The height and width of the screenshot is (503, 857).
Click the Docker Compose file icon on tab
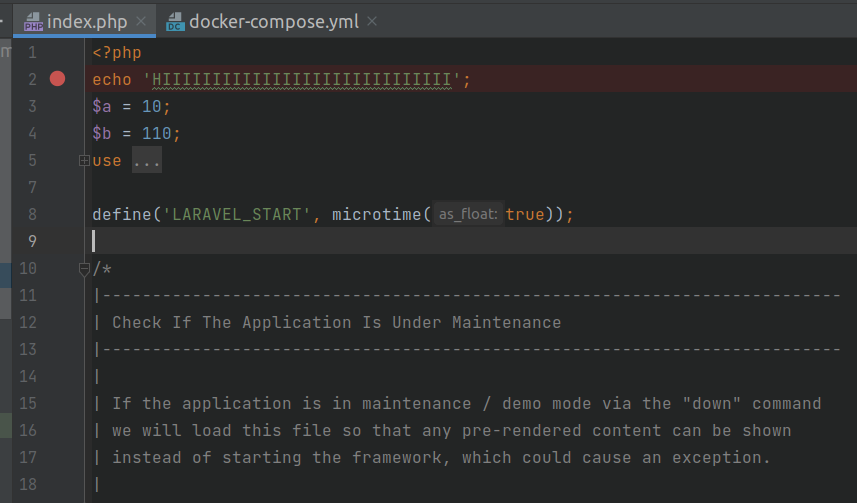[175, 21]
